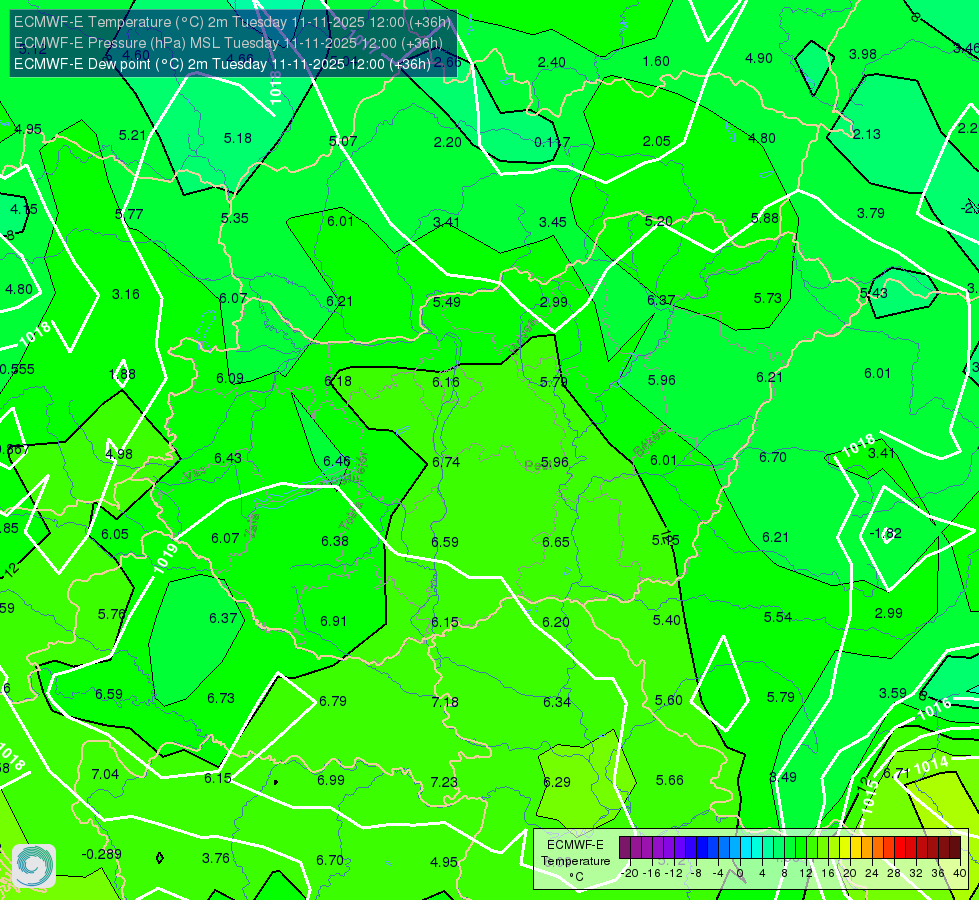Click the dark red legend swatch near 40
This screenshot has width=979, height=900.
tap(955, 848)
